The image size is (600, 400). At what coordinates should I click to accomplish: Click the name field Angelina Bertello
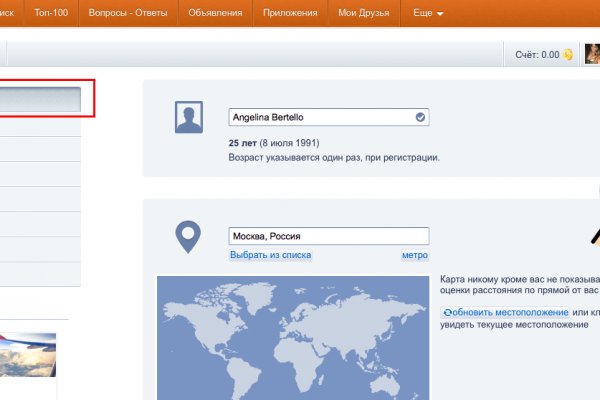[x=320, y=117]
